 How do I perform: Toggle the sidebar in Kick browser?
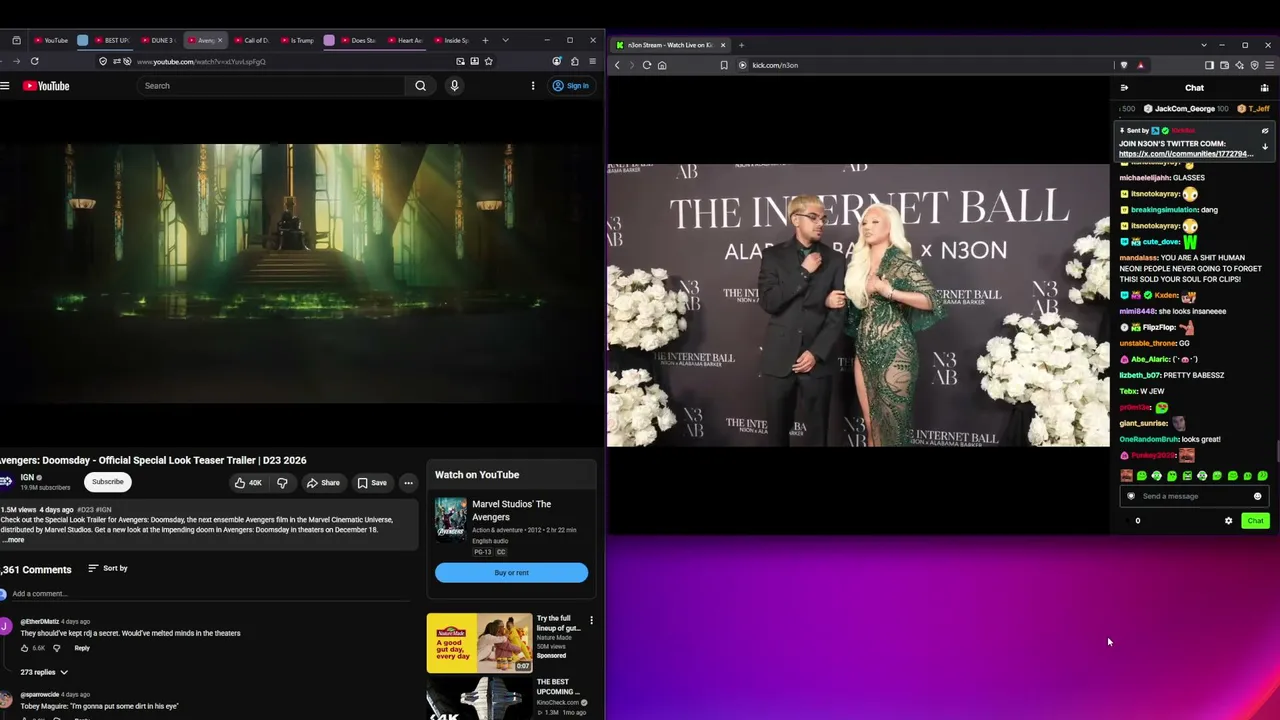click(x=1209, y=65)
